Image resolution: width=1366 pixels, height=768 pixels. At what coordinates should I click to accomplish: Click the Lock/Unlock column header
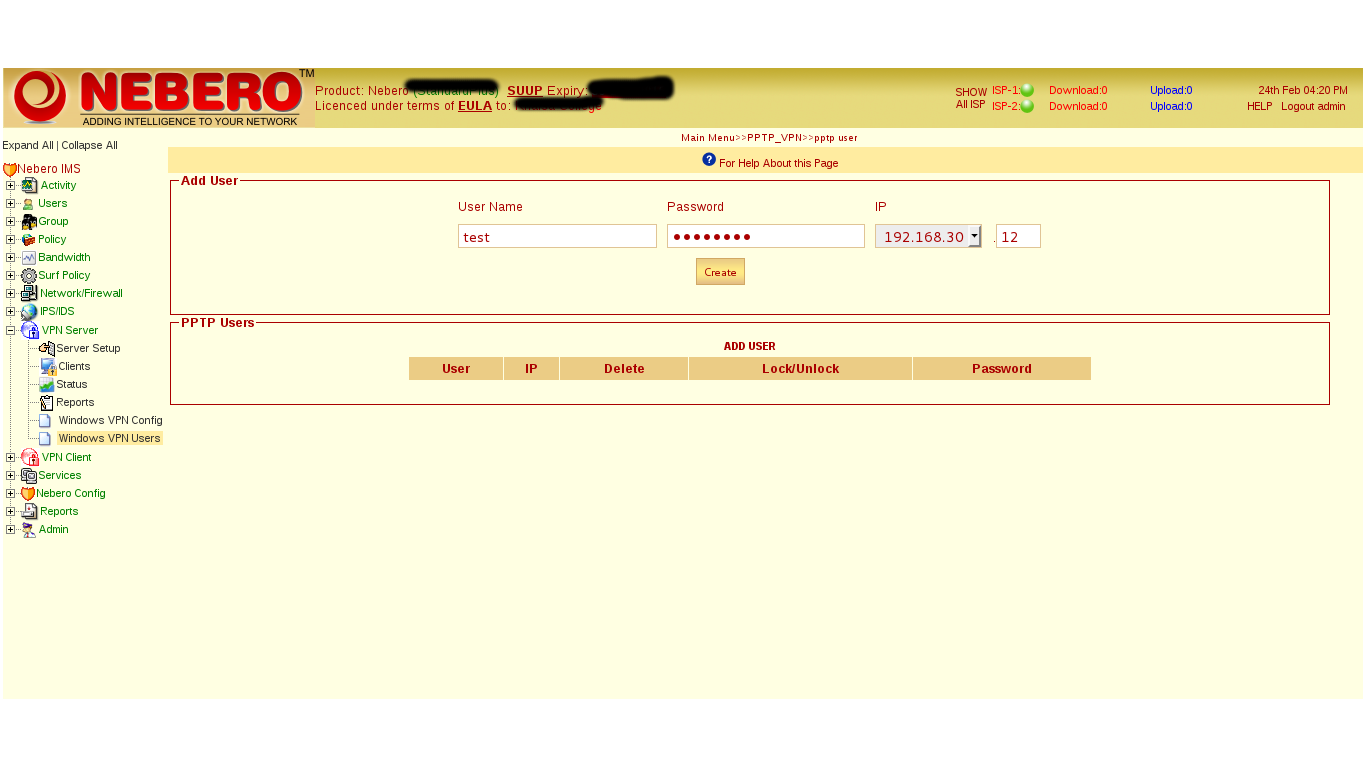point(800,369)
